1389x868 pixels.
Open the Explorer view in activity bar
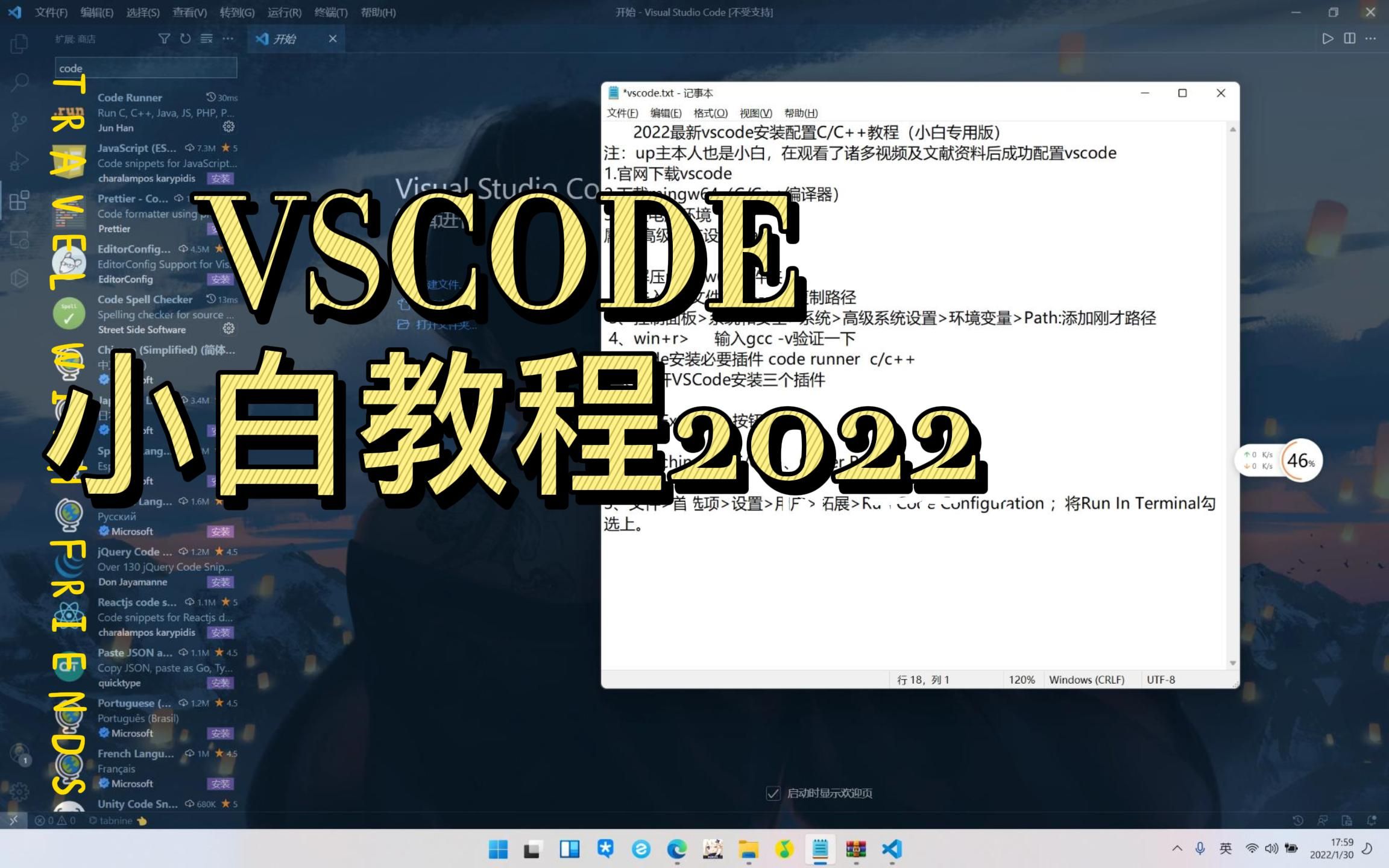point(19,43)
